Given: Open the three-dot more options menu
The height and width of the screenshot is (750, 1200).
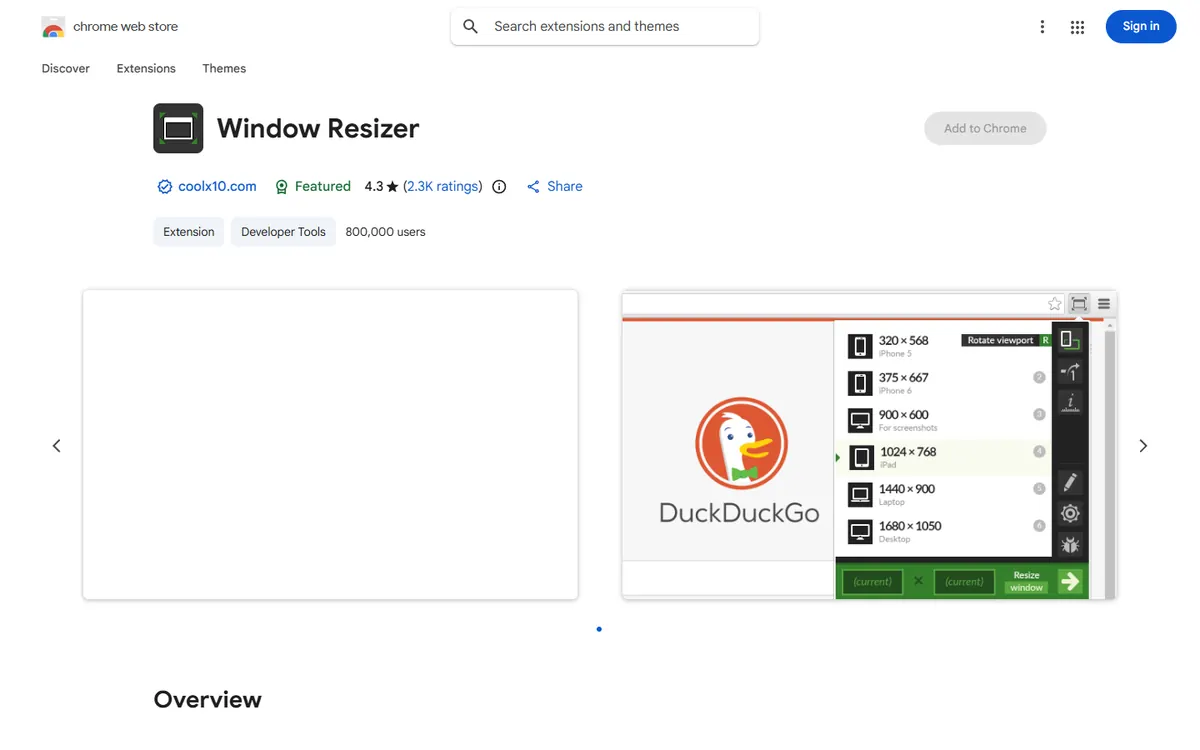Looking at the screenshot, I should point(1042,27).
